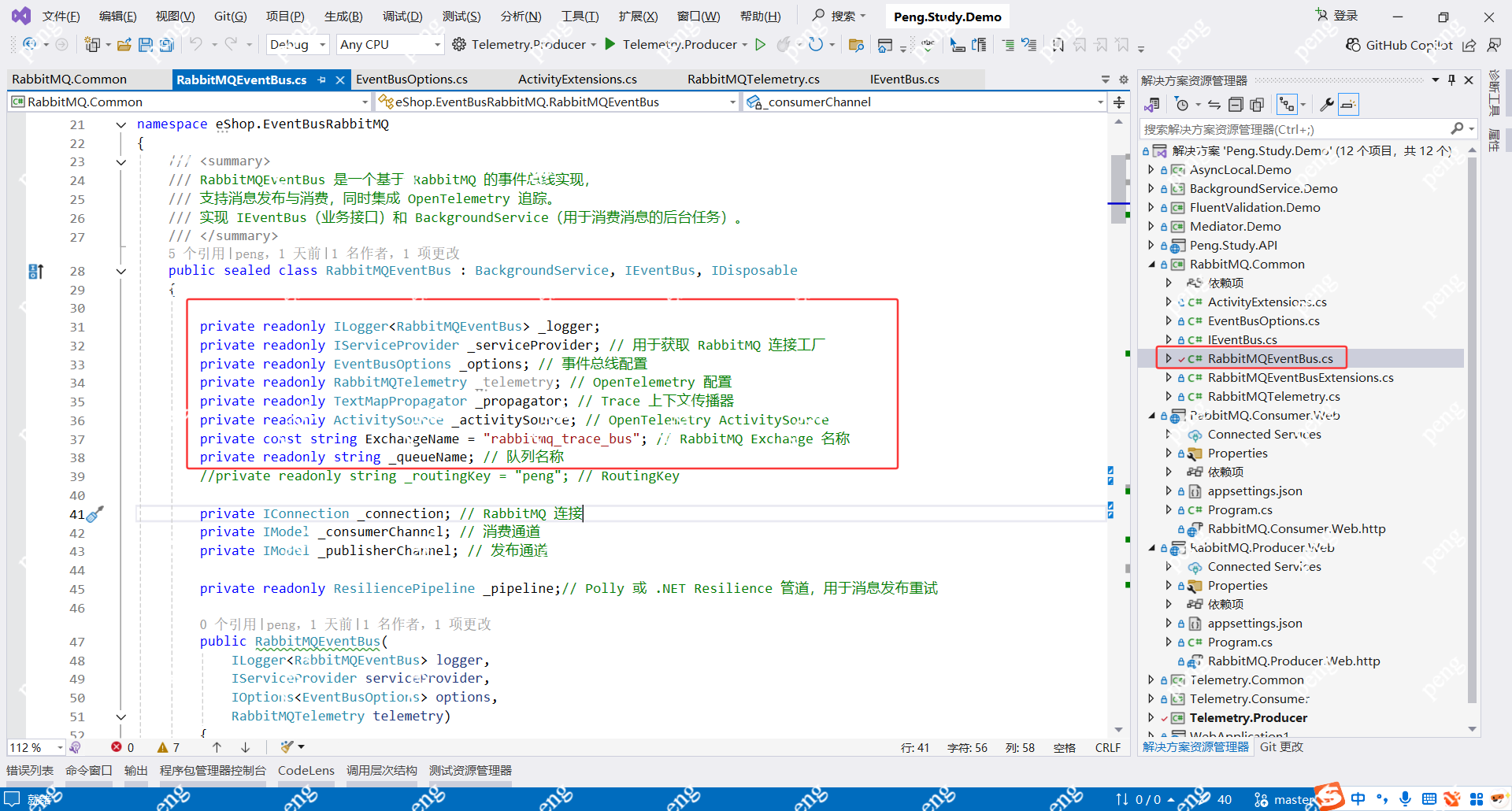Switch to the EventBusOptions.cs tab

click(x=412, y=80)
